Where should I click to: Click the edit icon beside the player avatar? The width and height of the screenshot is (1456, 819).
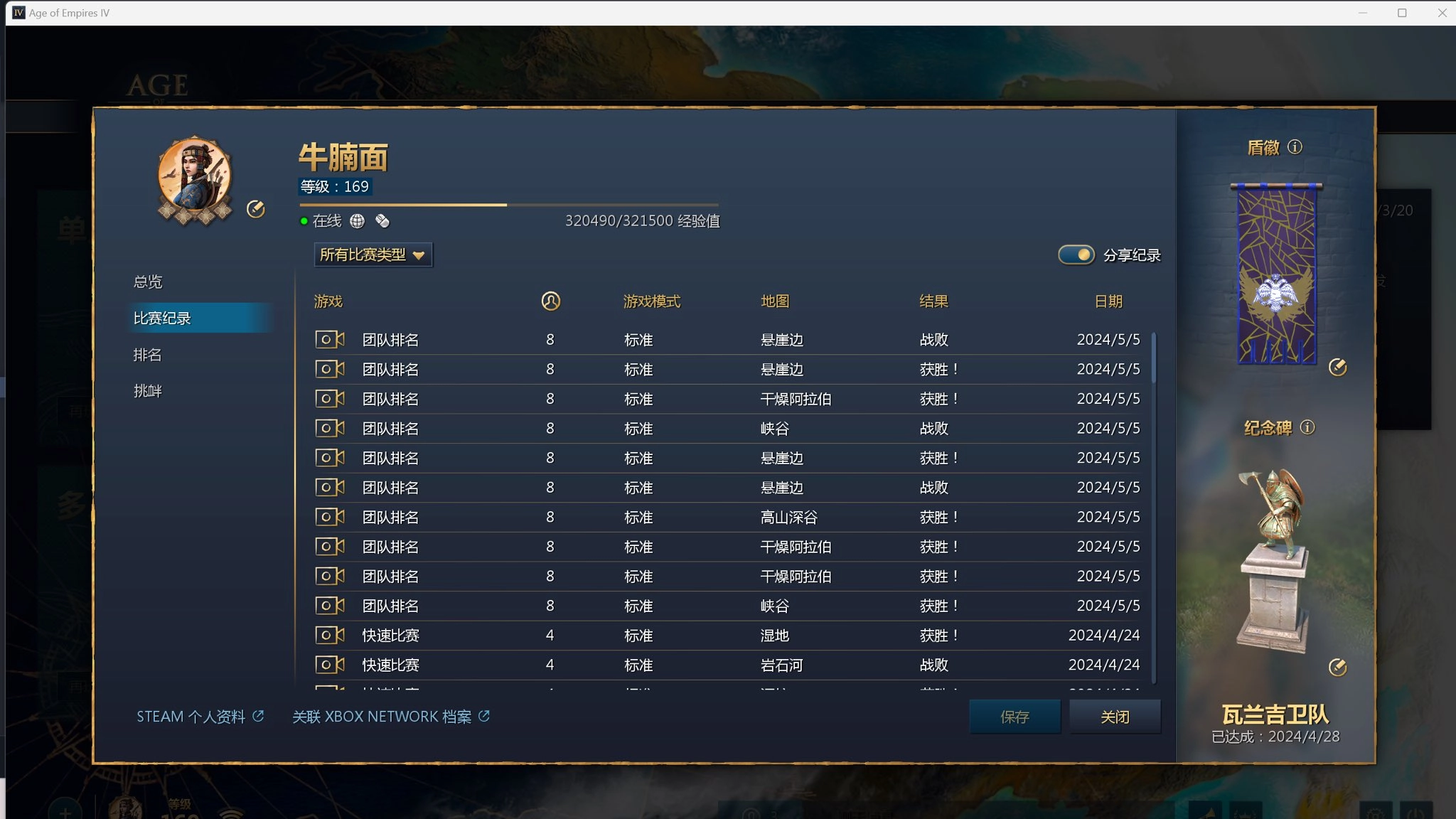tap(255, 209)
